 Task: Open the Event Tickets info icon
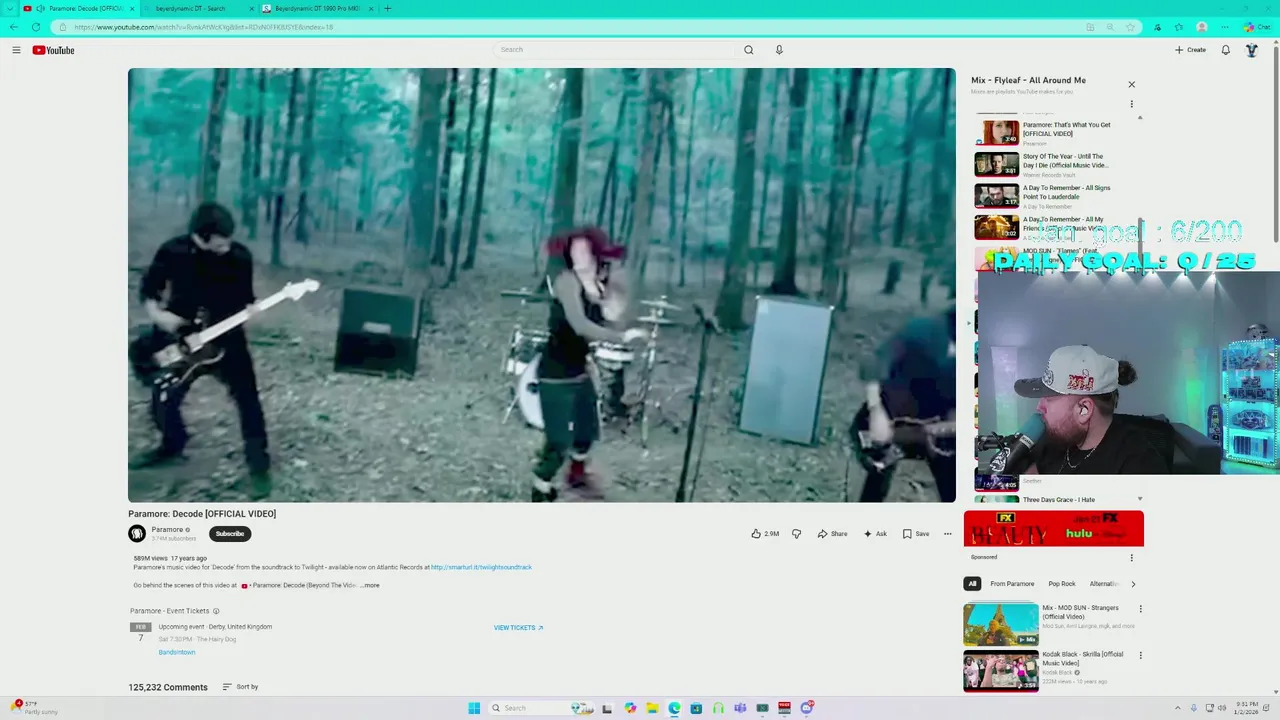[216, 611]
